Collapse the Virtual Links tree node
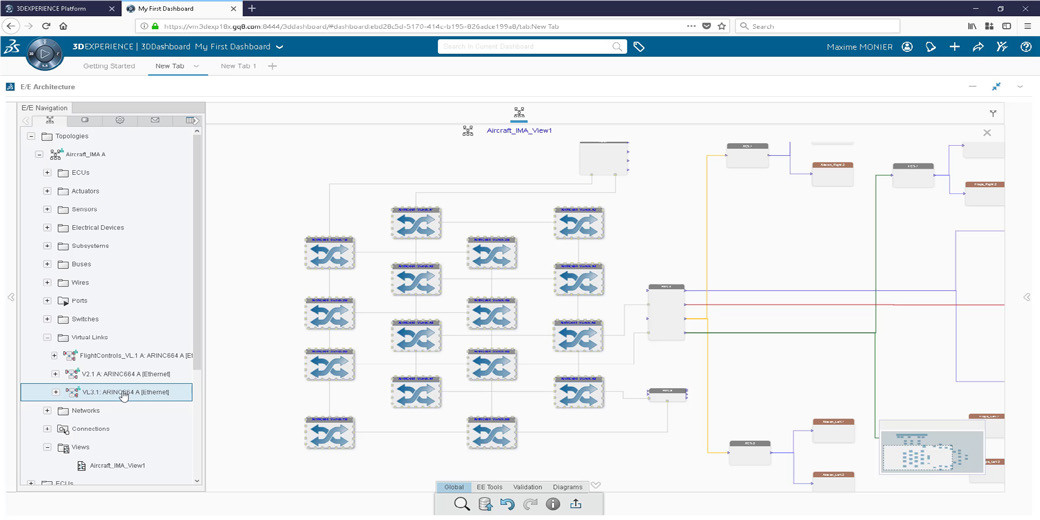 click(47, 337)
